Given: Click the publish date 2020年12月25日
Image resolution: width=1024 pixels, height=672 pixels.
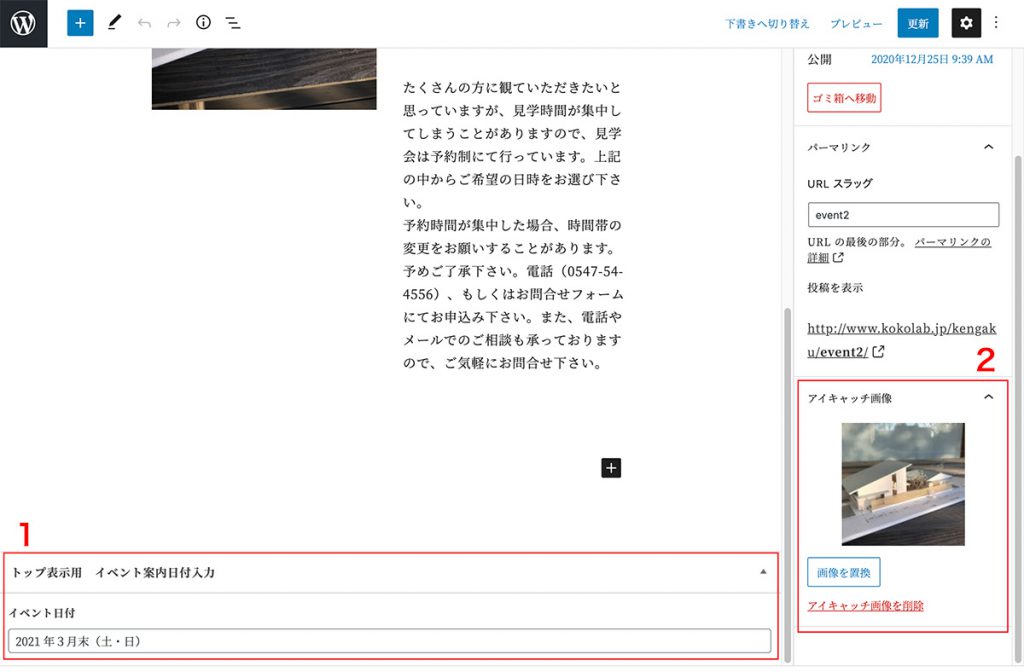Looking at the screenshot, I should [932, 60].
